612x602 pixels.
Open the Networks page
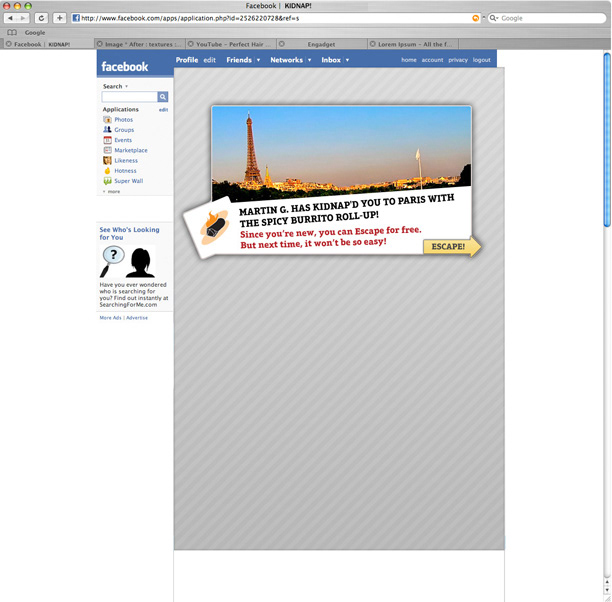pyautogui.click(x=286, y=60)
